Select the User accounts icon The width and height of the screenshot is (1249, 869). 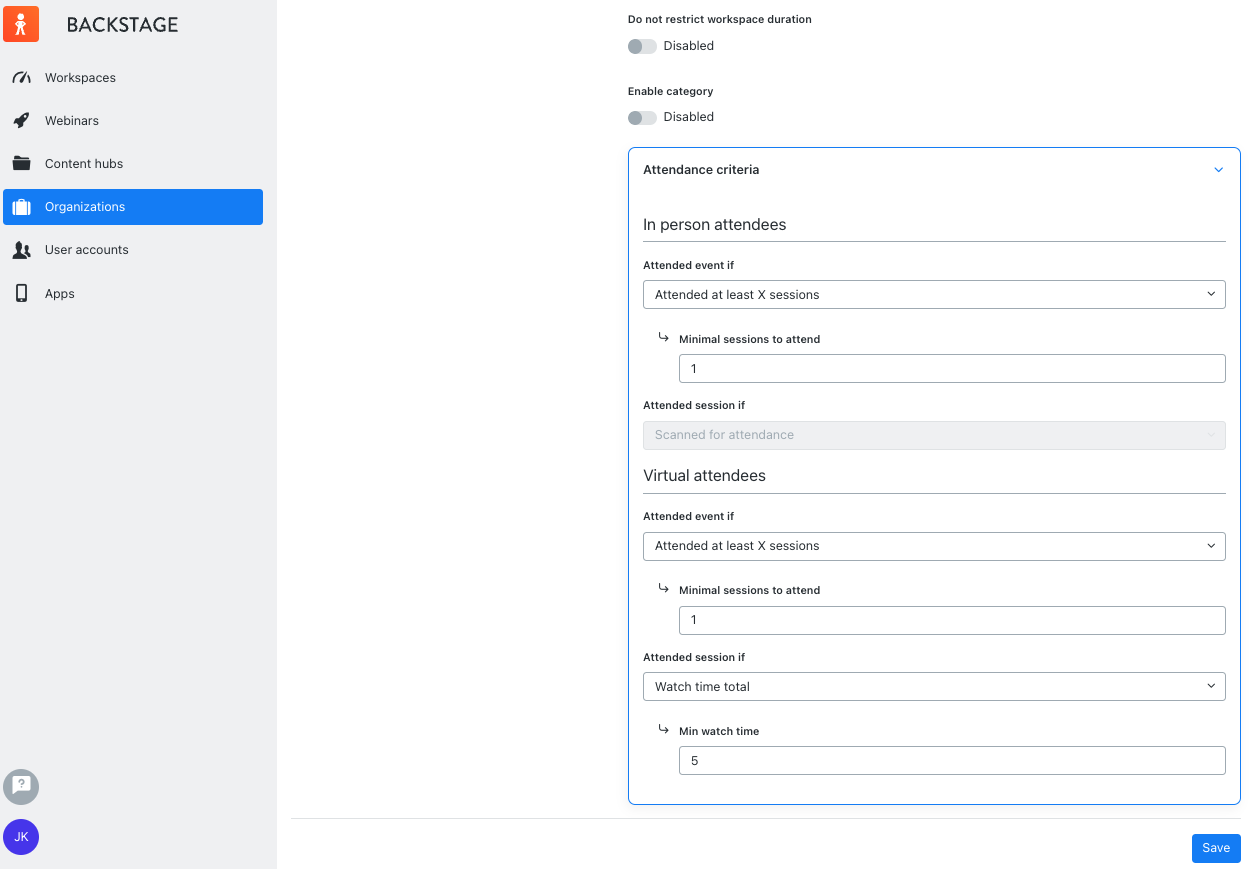tap(21, 249)
